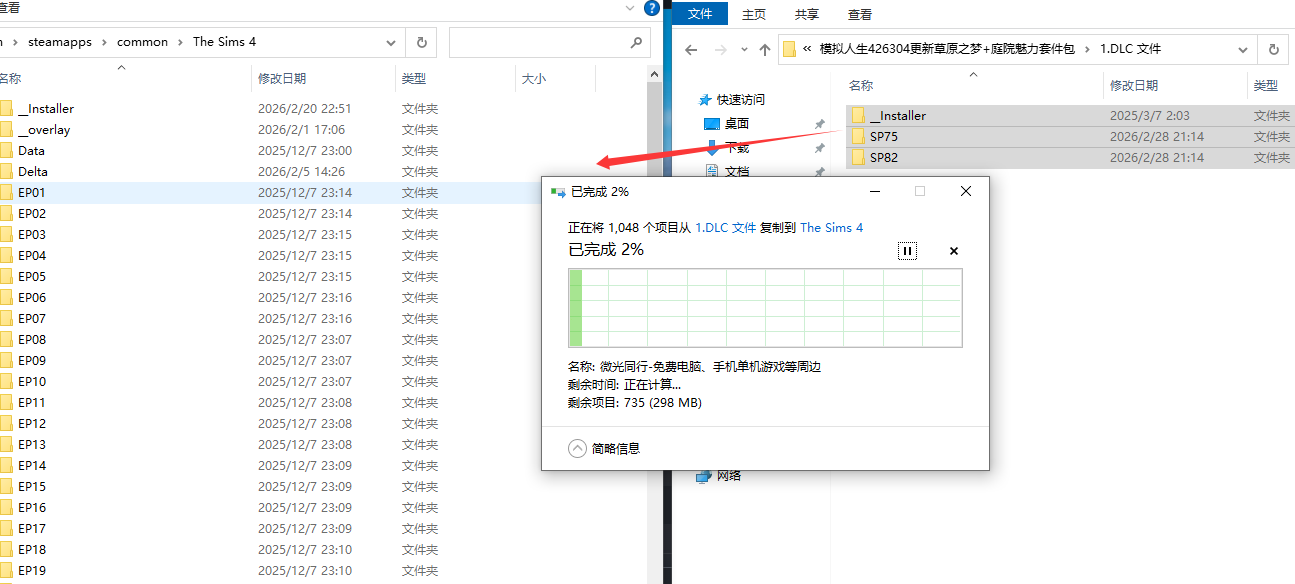Cancel the copy with the X icon
This screenshot has height=584, width=1295.
point(953,251)
